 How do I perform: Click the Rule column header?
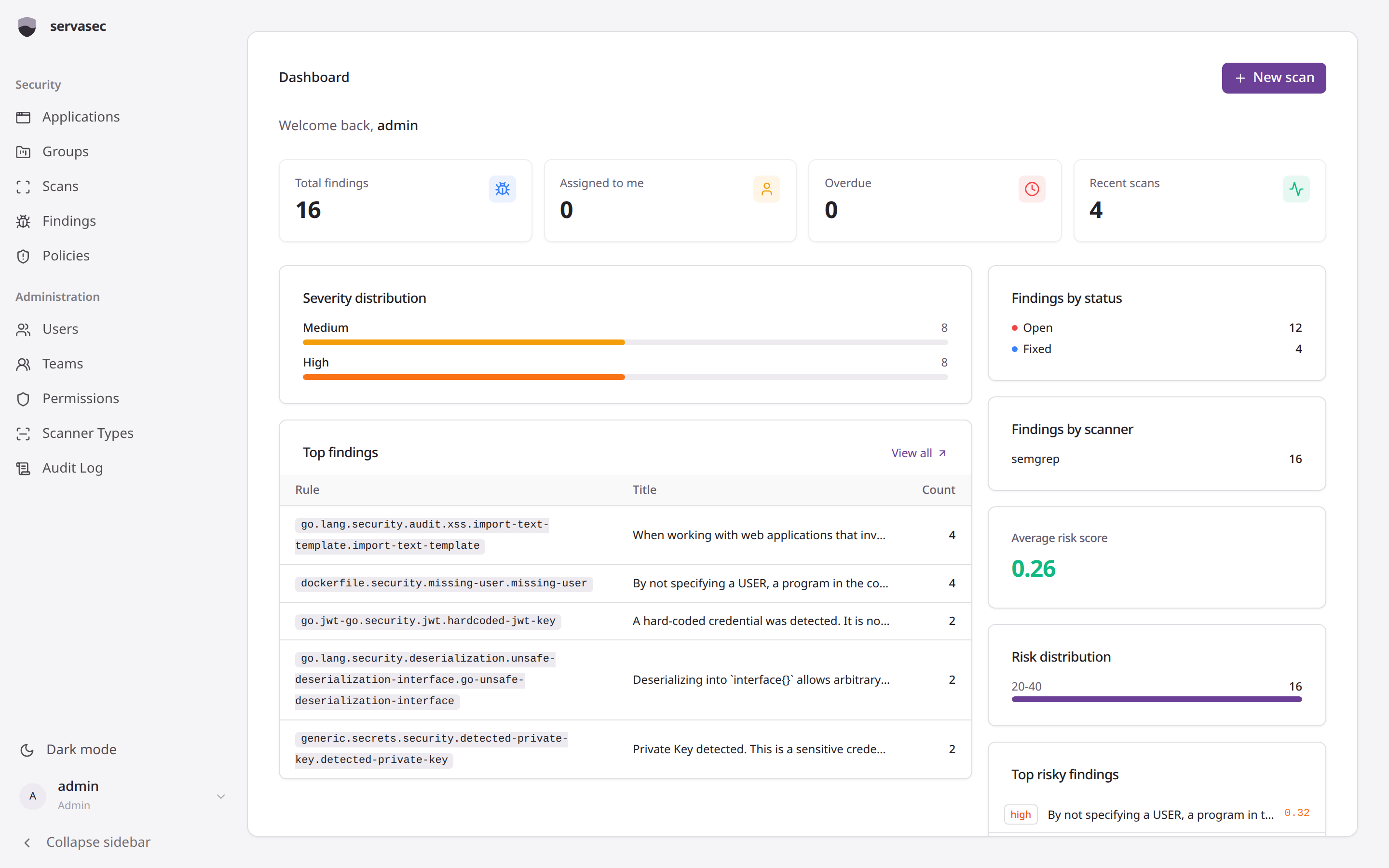(x=307, y=489)
